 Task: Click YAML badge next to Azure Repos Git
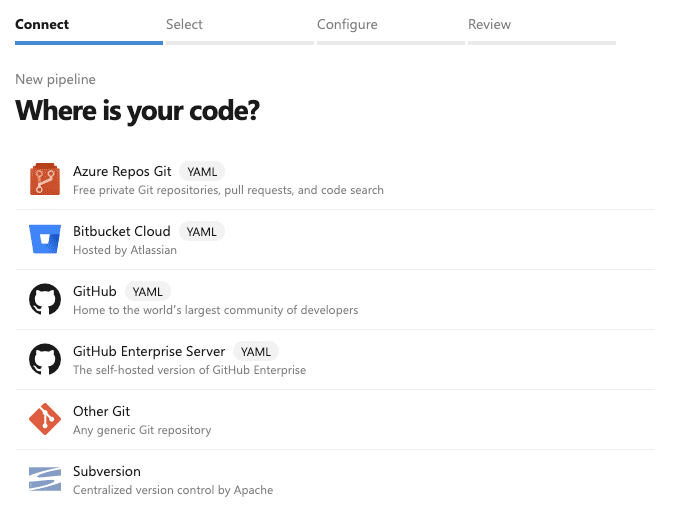203,172
